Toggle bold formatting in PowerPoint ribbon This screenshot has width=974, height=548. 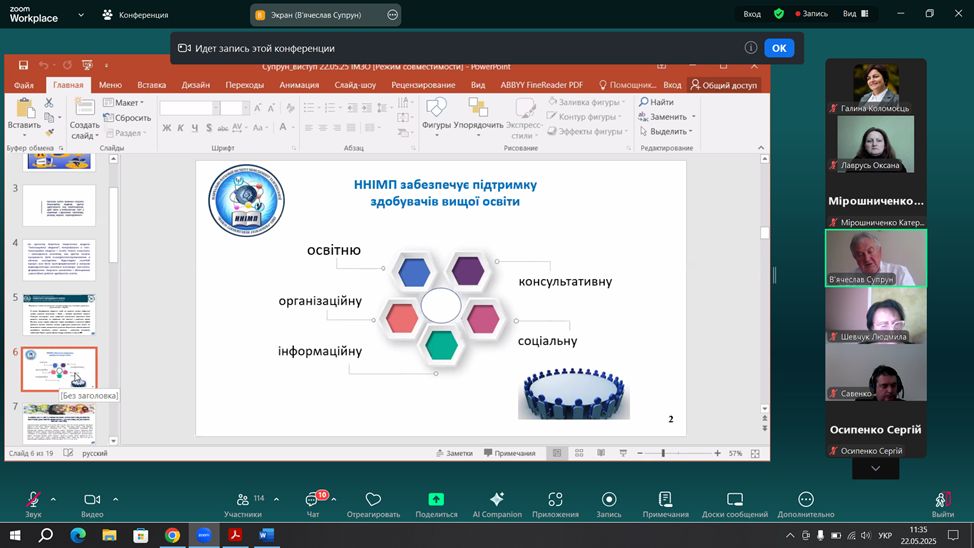point(167,128)
